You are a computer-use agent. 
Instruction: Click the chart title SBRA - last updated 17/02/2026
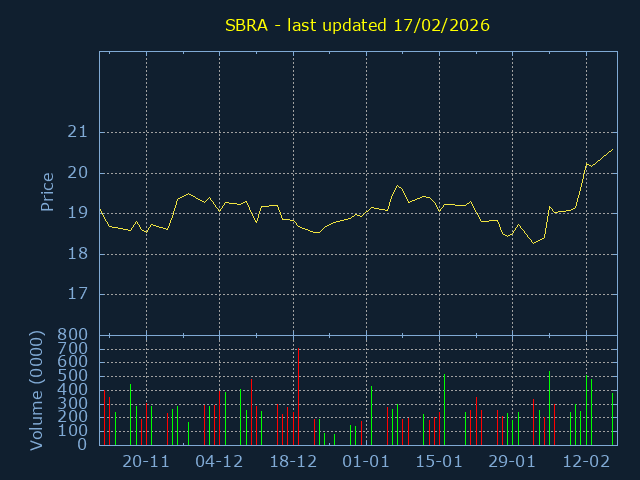[357, 25]
